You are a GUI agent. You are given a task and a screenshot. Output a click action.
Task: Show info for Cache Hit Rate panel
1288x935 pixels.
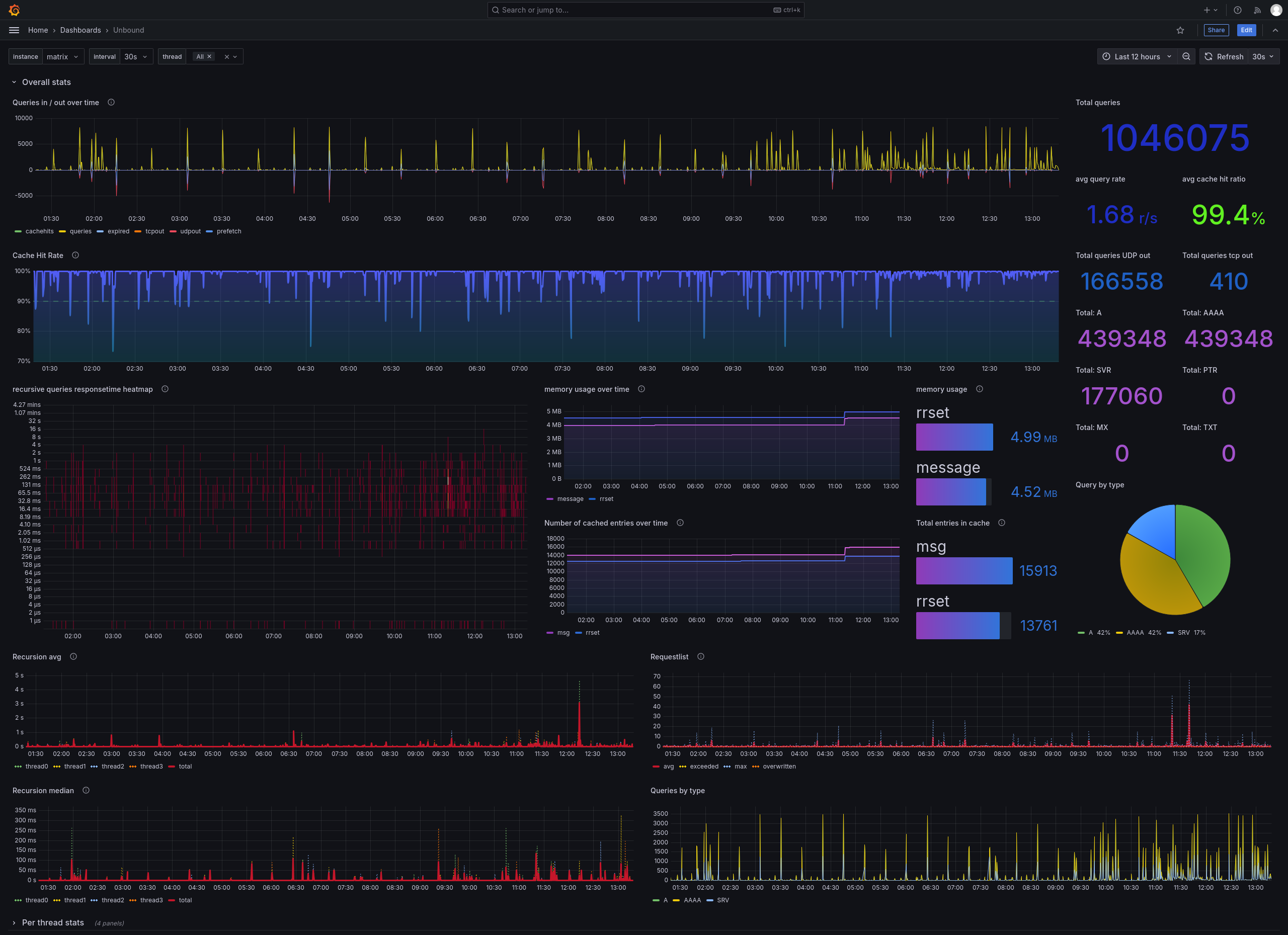point(75,256)
